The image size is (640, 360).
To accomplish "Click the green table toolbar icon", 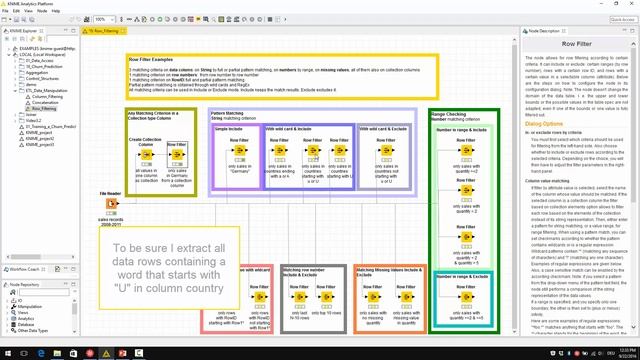I will [221, 19].
